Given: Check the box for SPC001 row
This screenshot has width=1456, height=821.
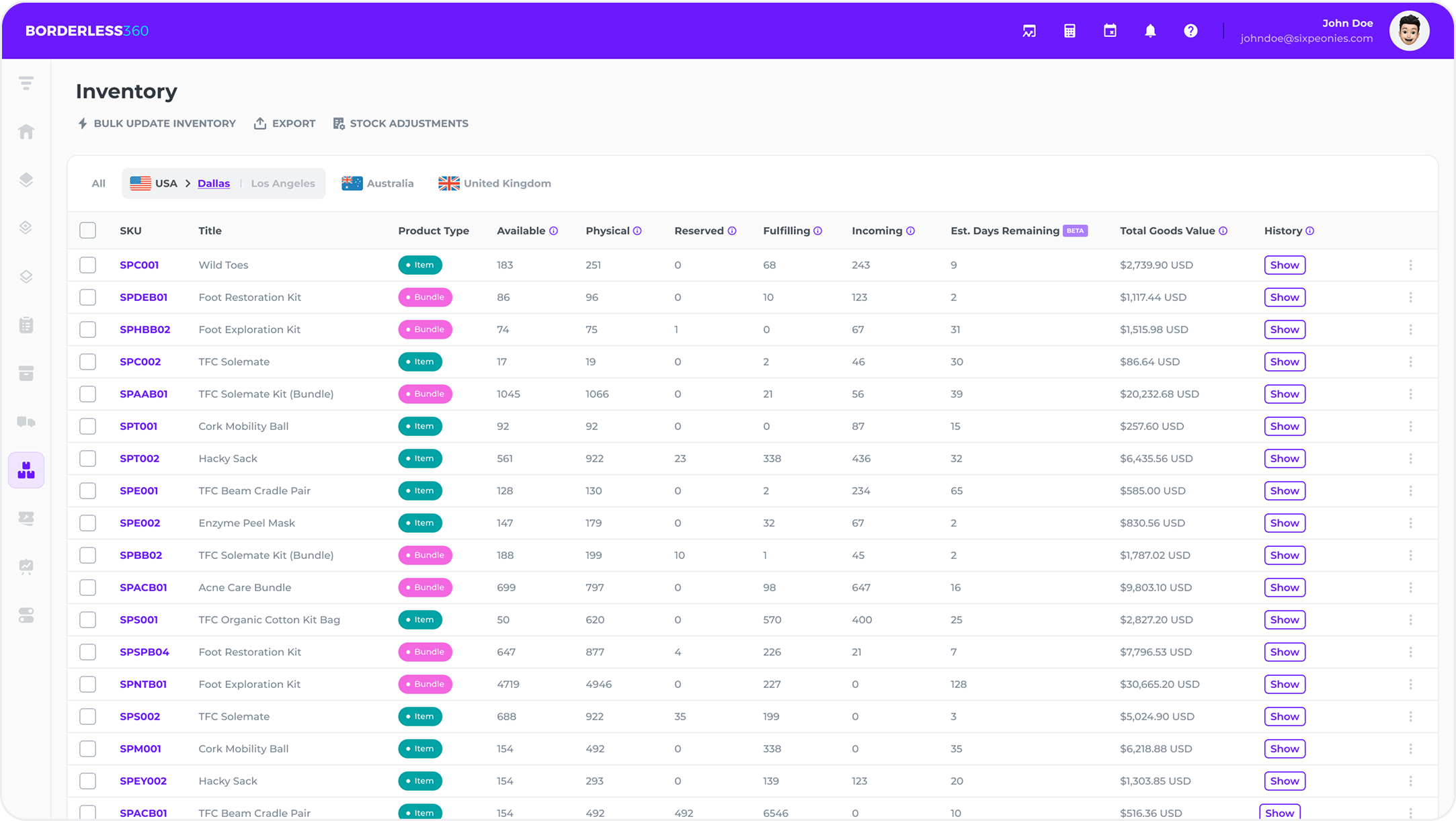Looking at the screenshot, I should pos(87,265).
